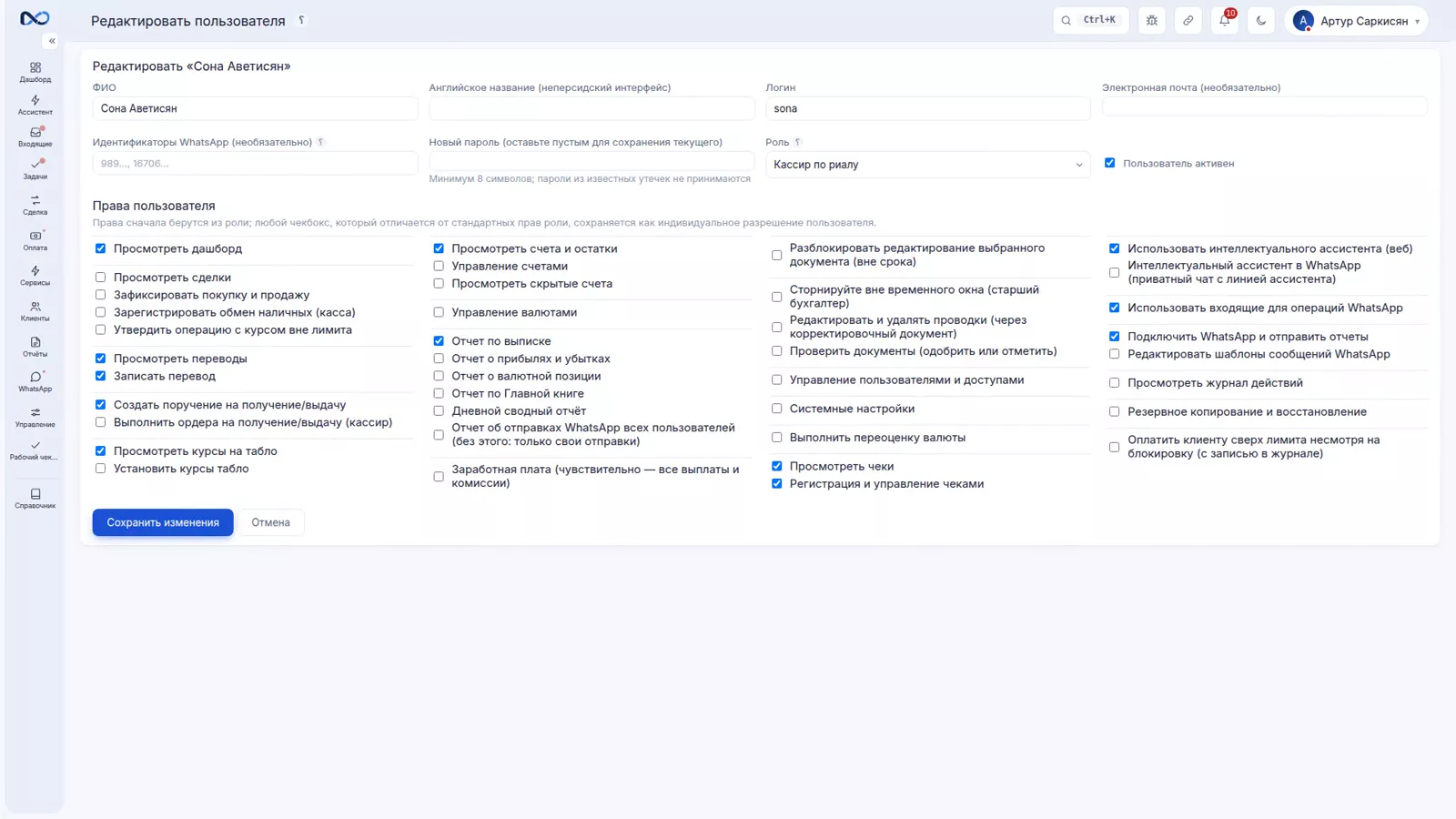Click the app infinity logo
This screenshot has height=819, width=1456.
[35, 18]
